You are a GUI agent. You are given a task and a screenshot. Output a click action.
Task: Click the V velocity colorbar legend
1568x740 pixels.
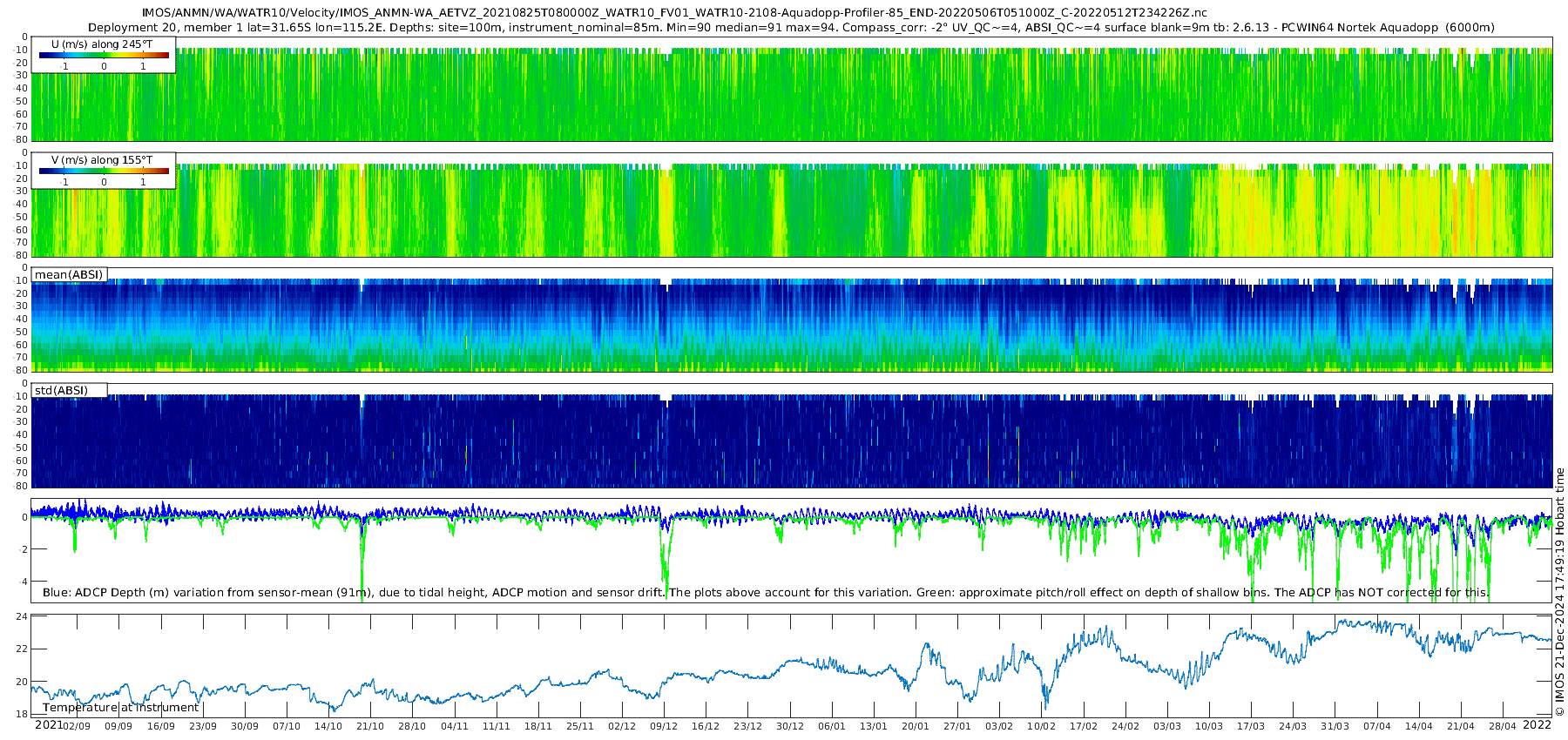(104, 172)
